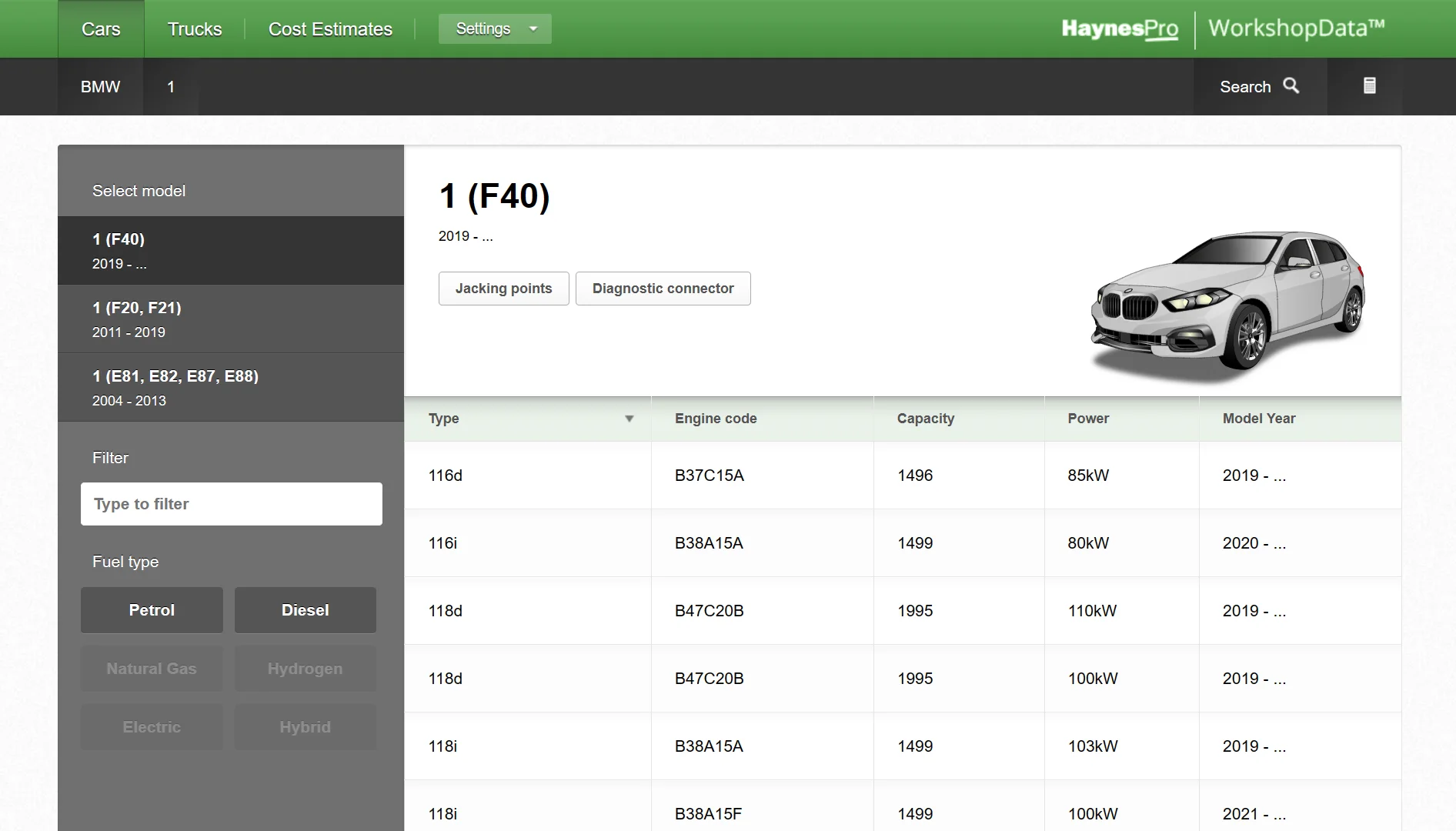Screen dimensions: 1456x831
Task: Click model year 2020 - ... cell
Action: (x=1300, y=543)
